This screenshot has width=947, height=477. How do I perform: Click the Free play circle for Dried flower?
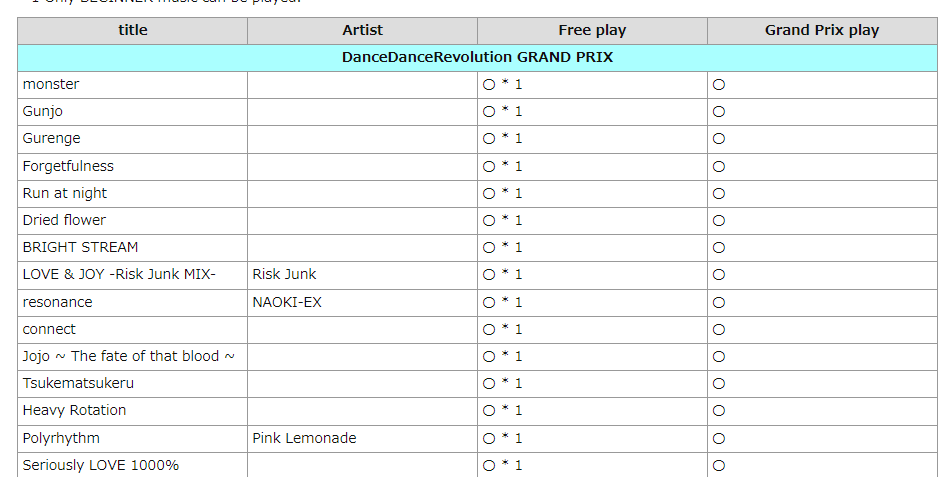[489, 221]
